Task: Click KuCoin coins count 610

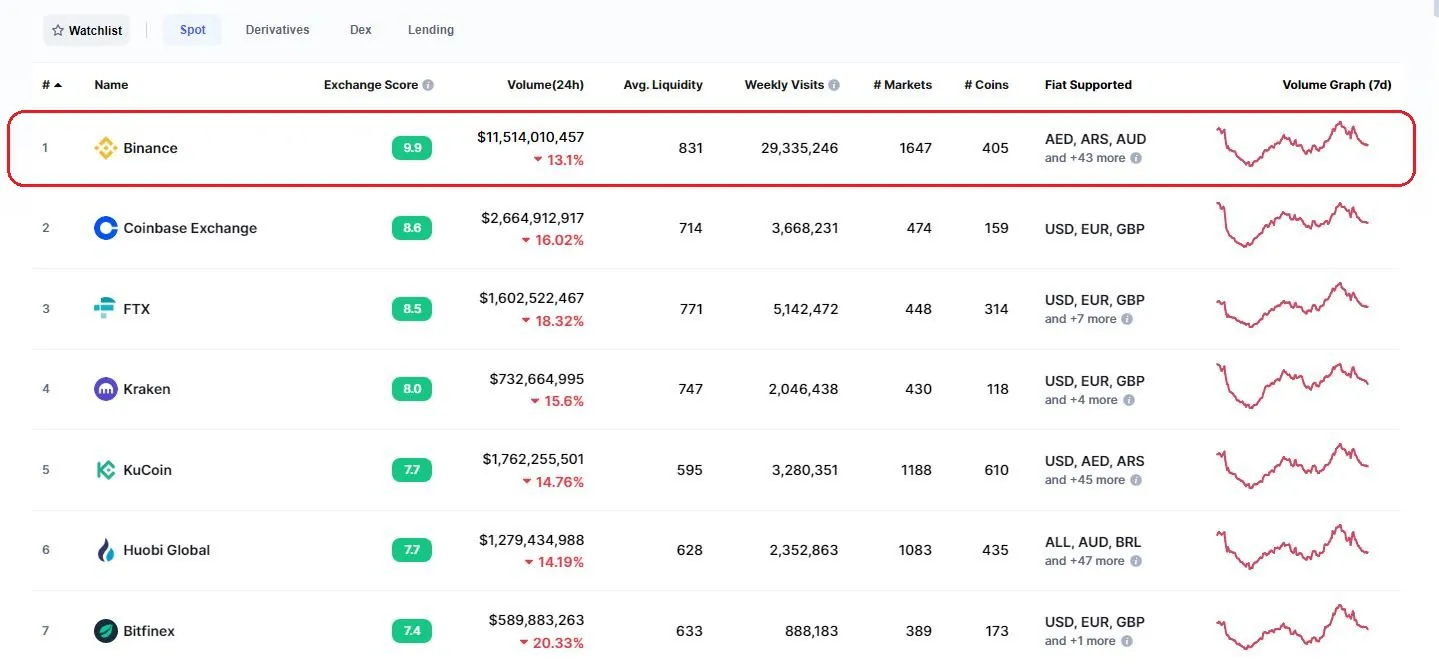Action: [x=996, y=470]
